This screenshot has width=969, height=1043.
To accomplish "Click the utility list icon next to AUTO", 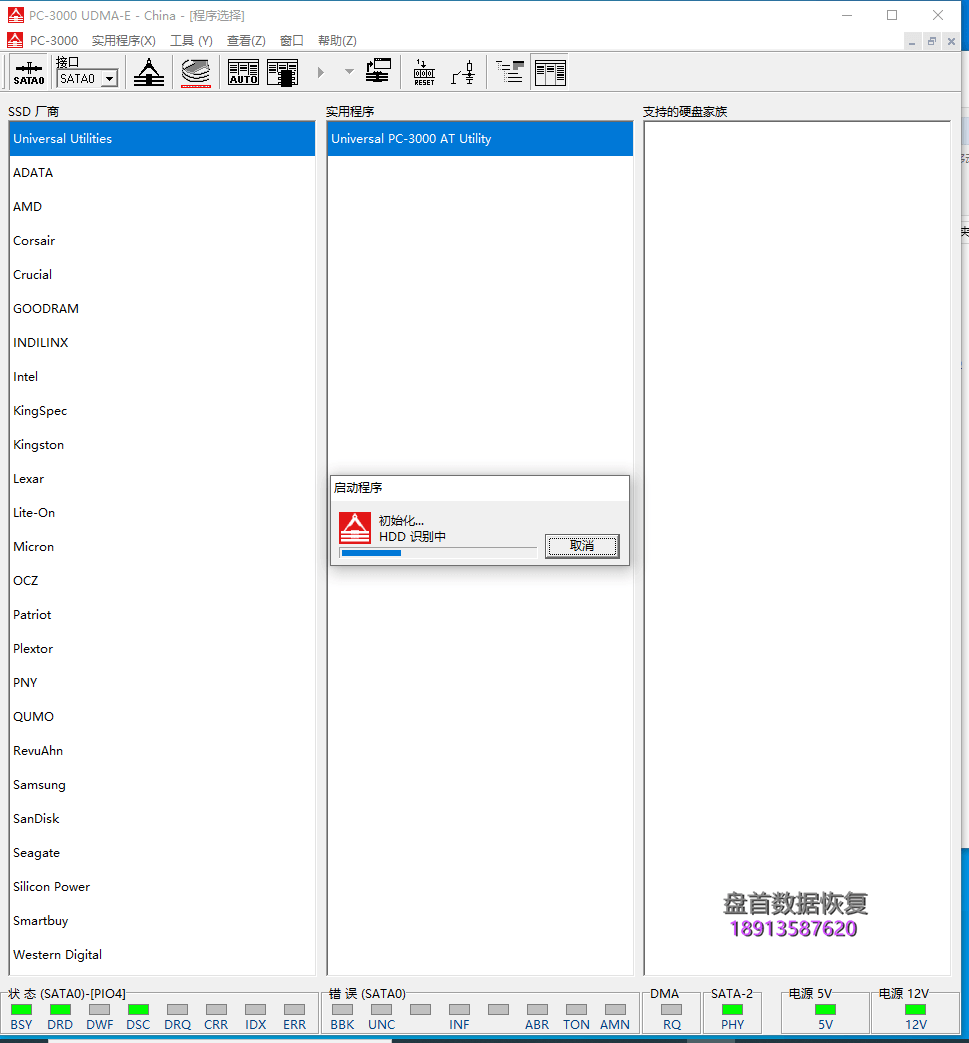I will (283, 73).
